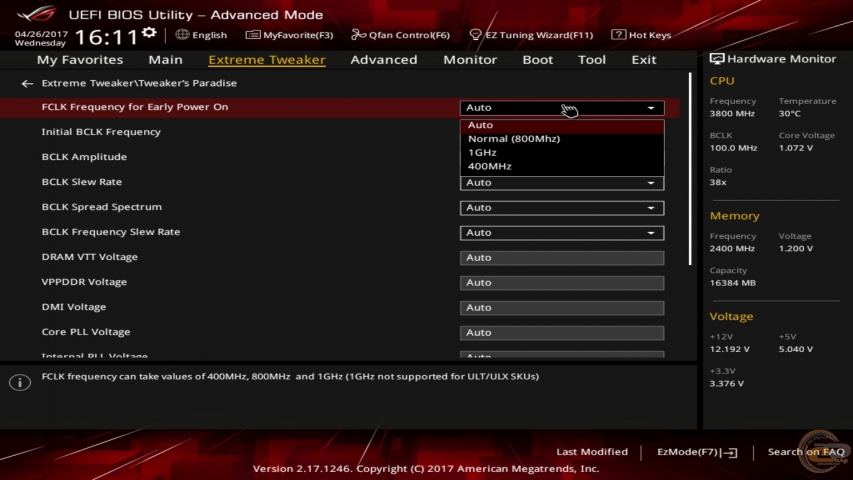This screenshot has width=853, height=480.
Task: Click the settings gear next to the clock
Action: [x=149, y=33]
